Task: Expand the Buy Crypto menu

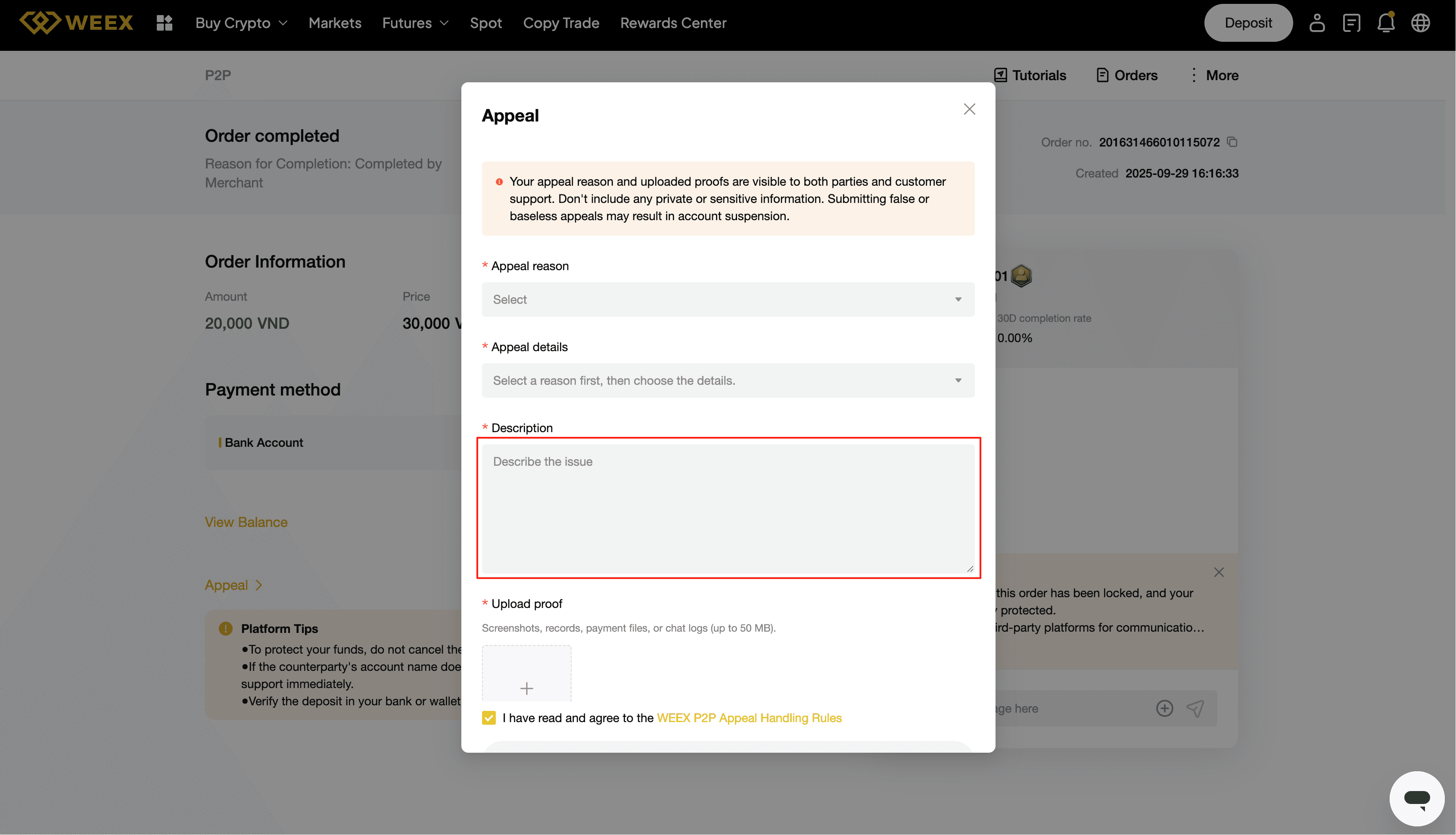Action: pyautogui.click(x=241, y=23)
